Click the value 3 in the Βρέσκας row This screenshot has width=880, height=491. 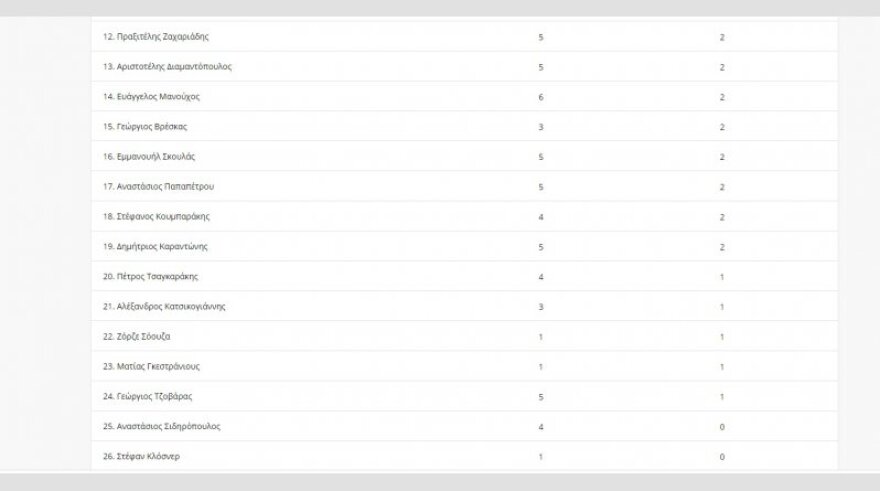[x=541, y=127]
